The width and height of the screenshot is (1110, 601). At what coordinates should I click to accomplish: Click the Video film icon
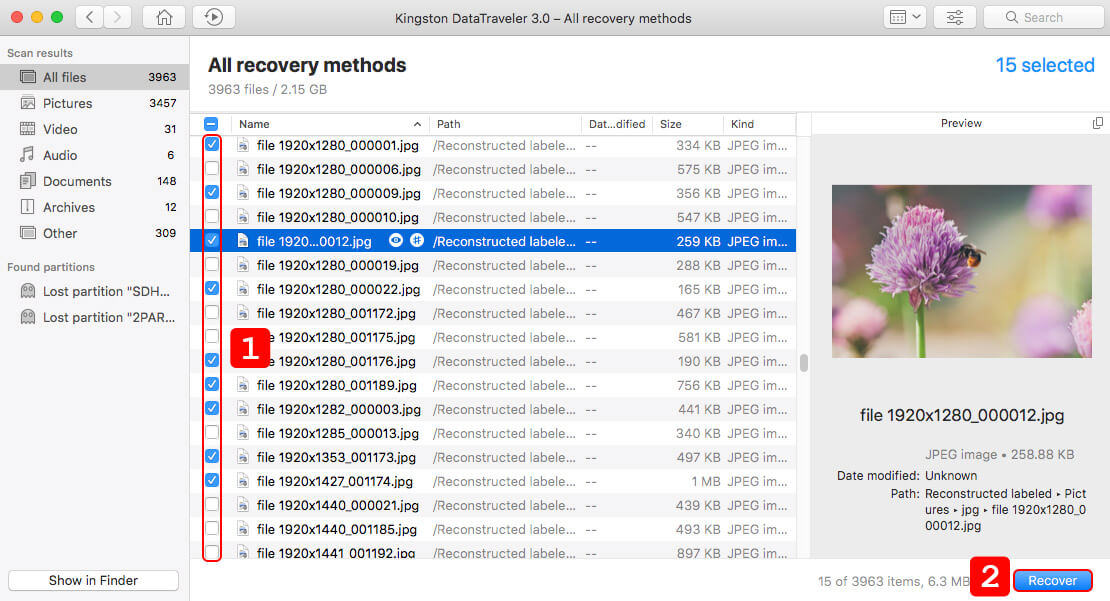pos(28,129)
